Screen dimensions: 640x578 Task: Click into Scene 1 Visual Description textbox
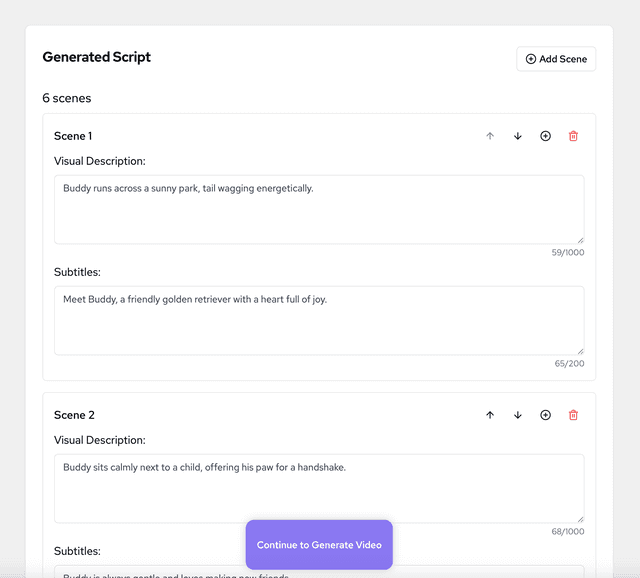(318, 210)
